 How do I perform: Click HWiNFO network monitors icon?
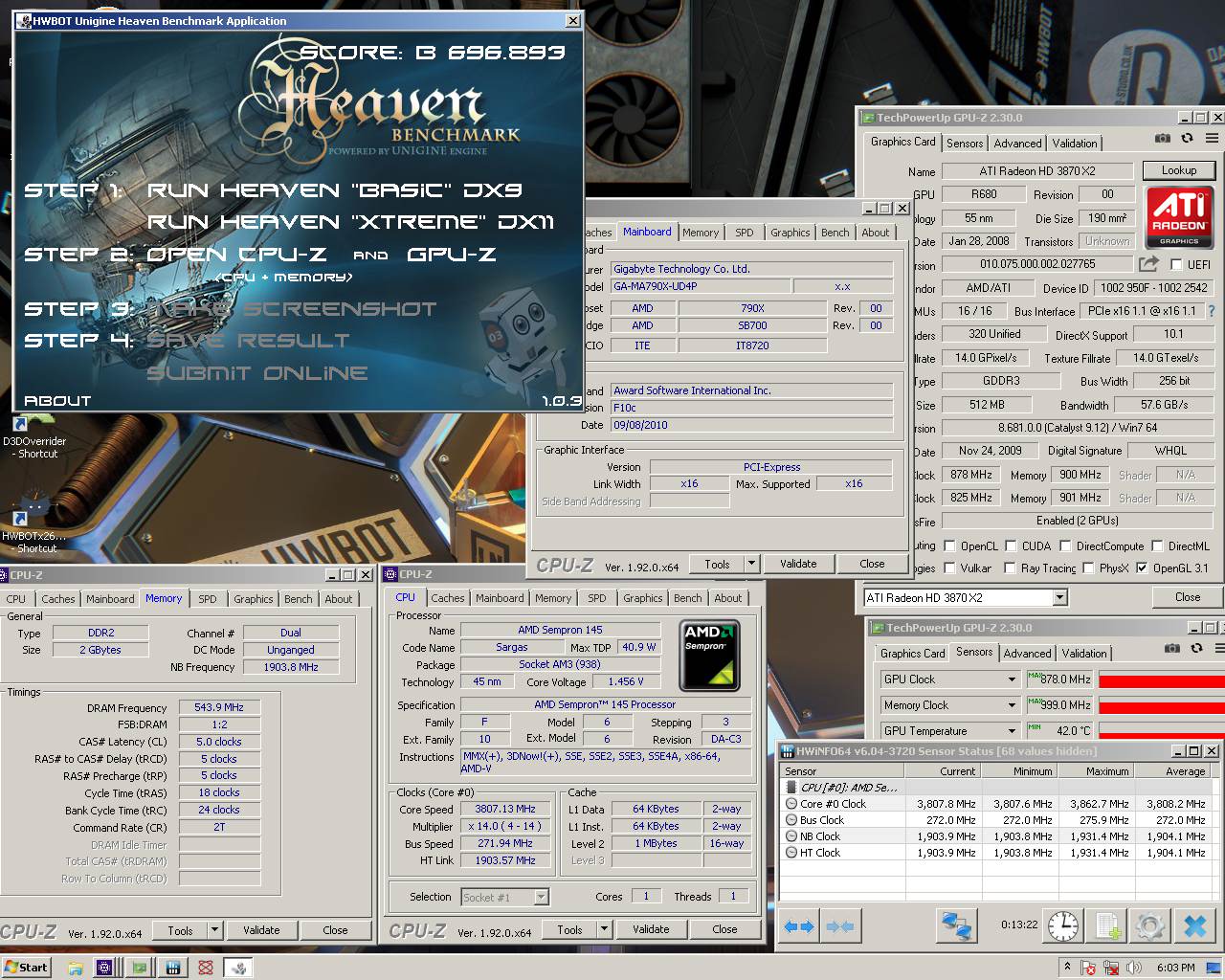point(956,925)
